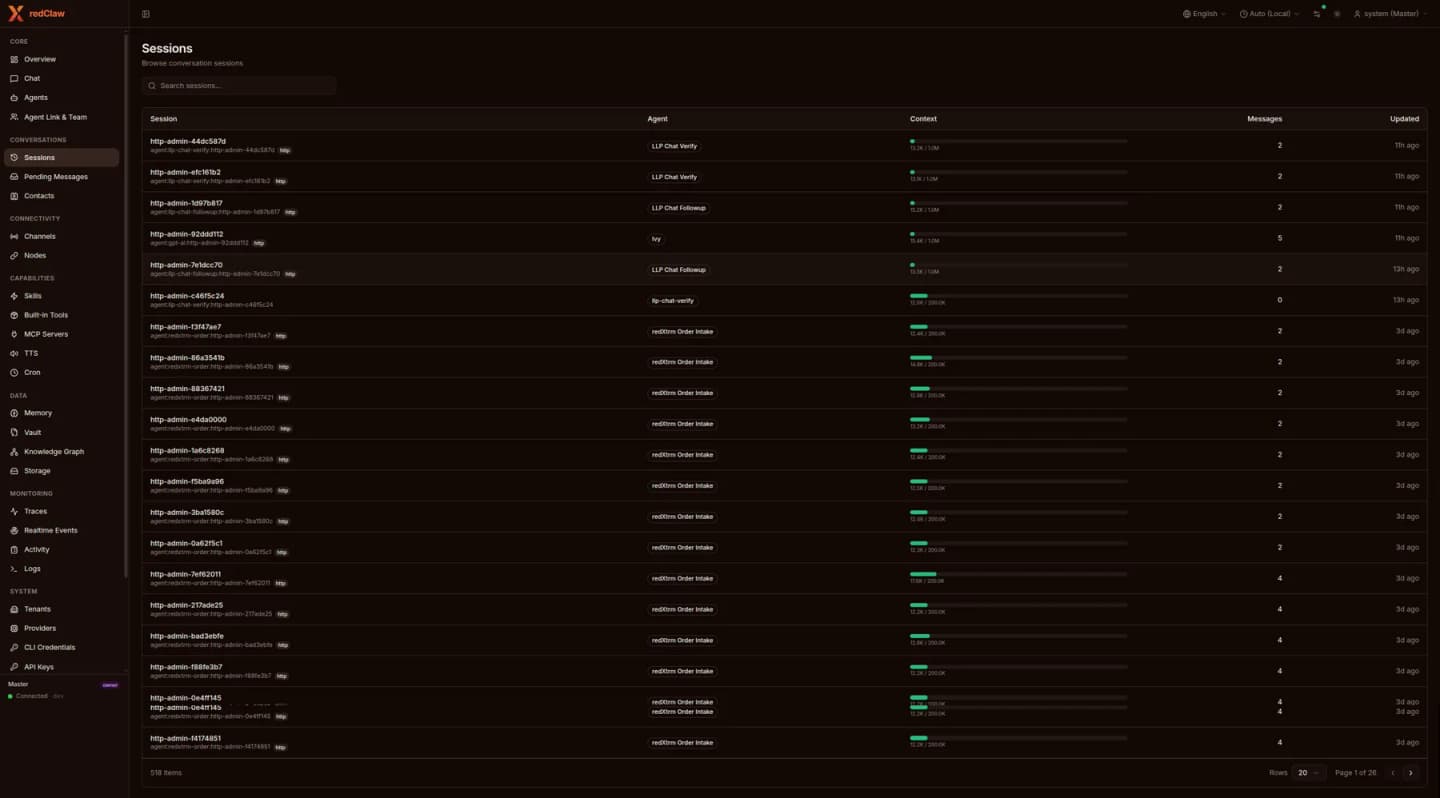Open the TTS speaker icon
This screenshot has width=1440, height=798.
coord(14,353)
